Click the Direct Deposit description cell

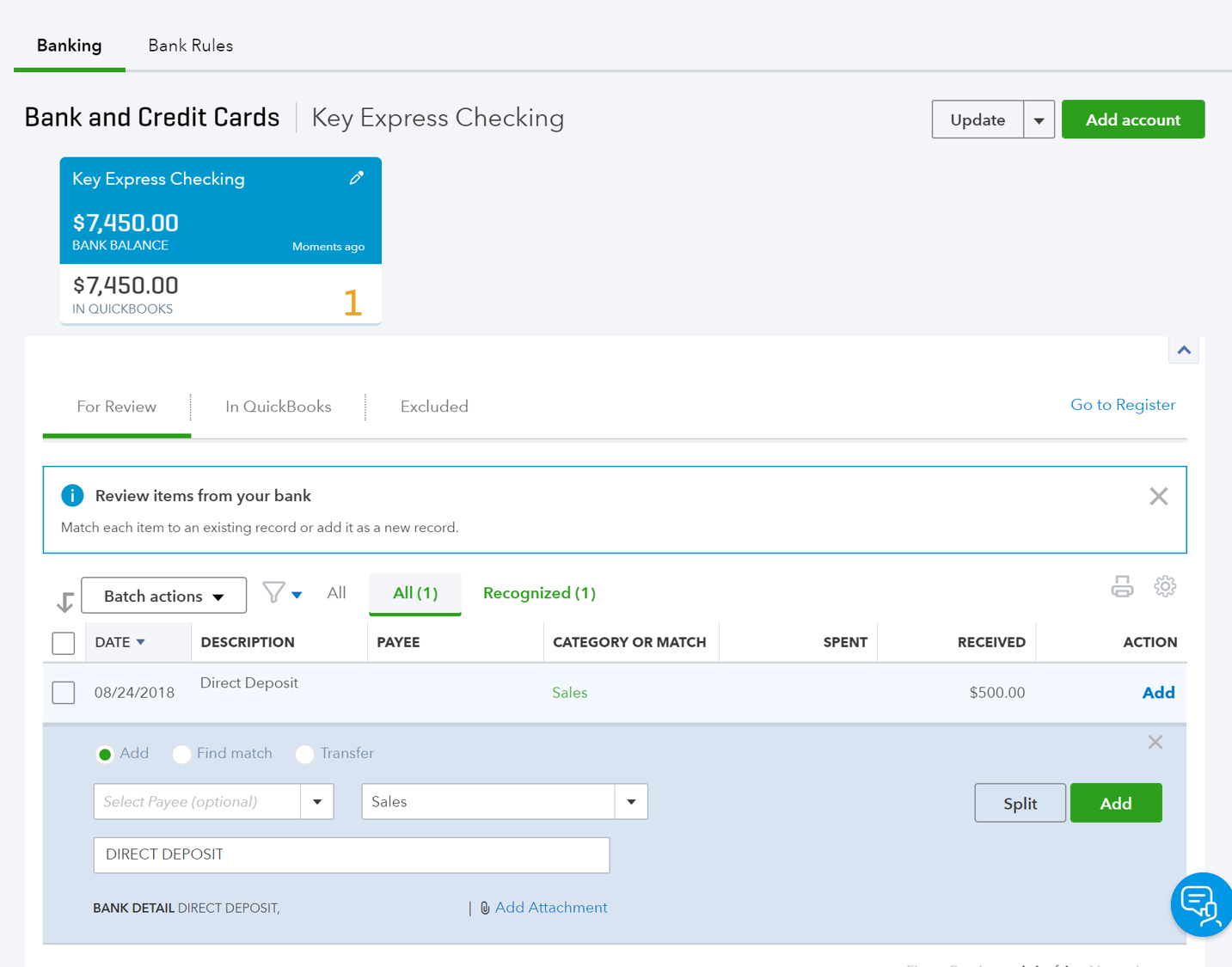click(249, 683)
